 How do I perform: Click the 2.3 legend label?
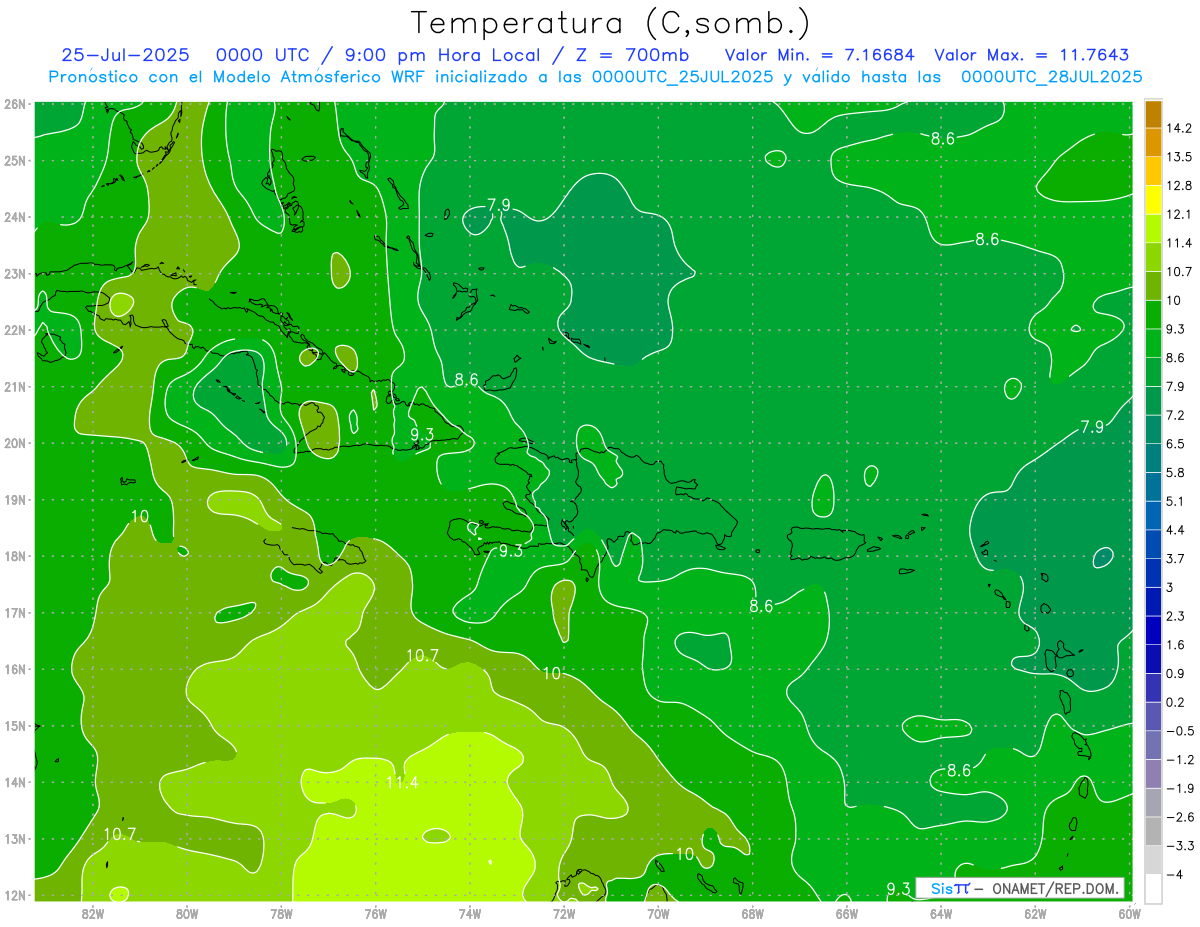tap(1175, 616)
